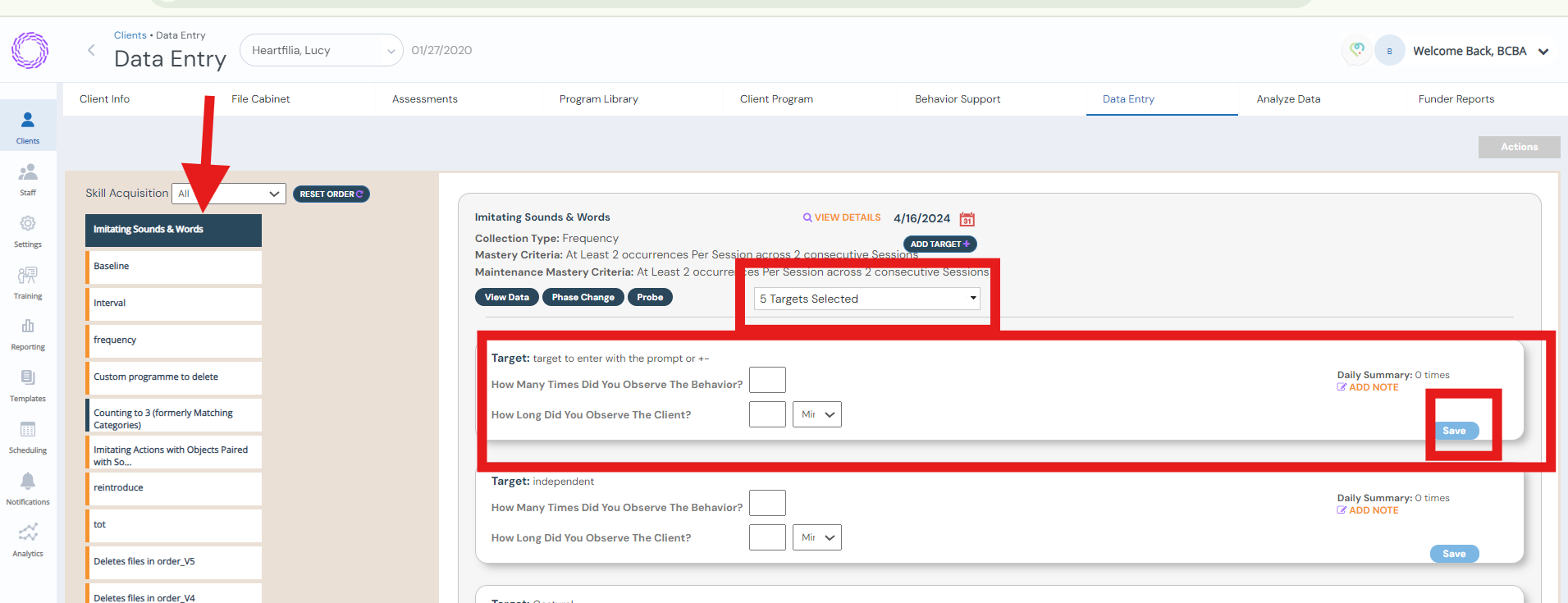Open the Skill Acquisition All dropdown
The width and height of the screenshot is (1568, 603).
coord(229,194)
